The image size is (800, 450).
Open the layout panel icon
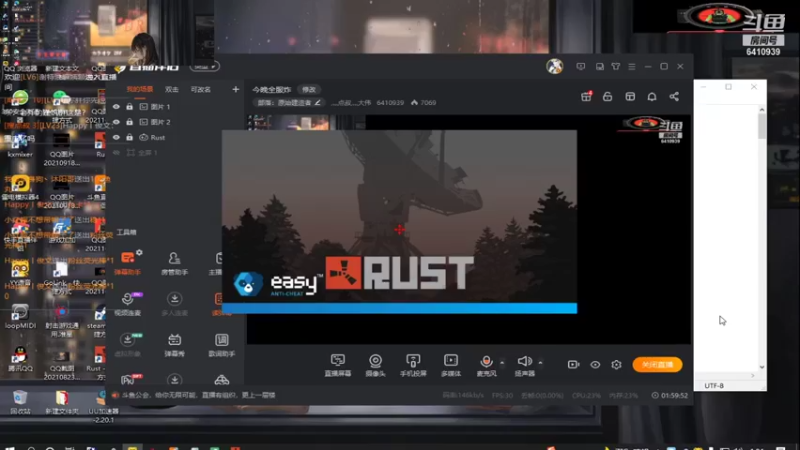pos(630,96)
